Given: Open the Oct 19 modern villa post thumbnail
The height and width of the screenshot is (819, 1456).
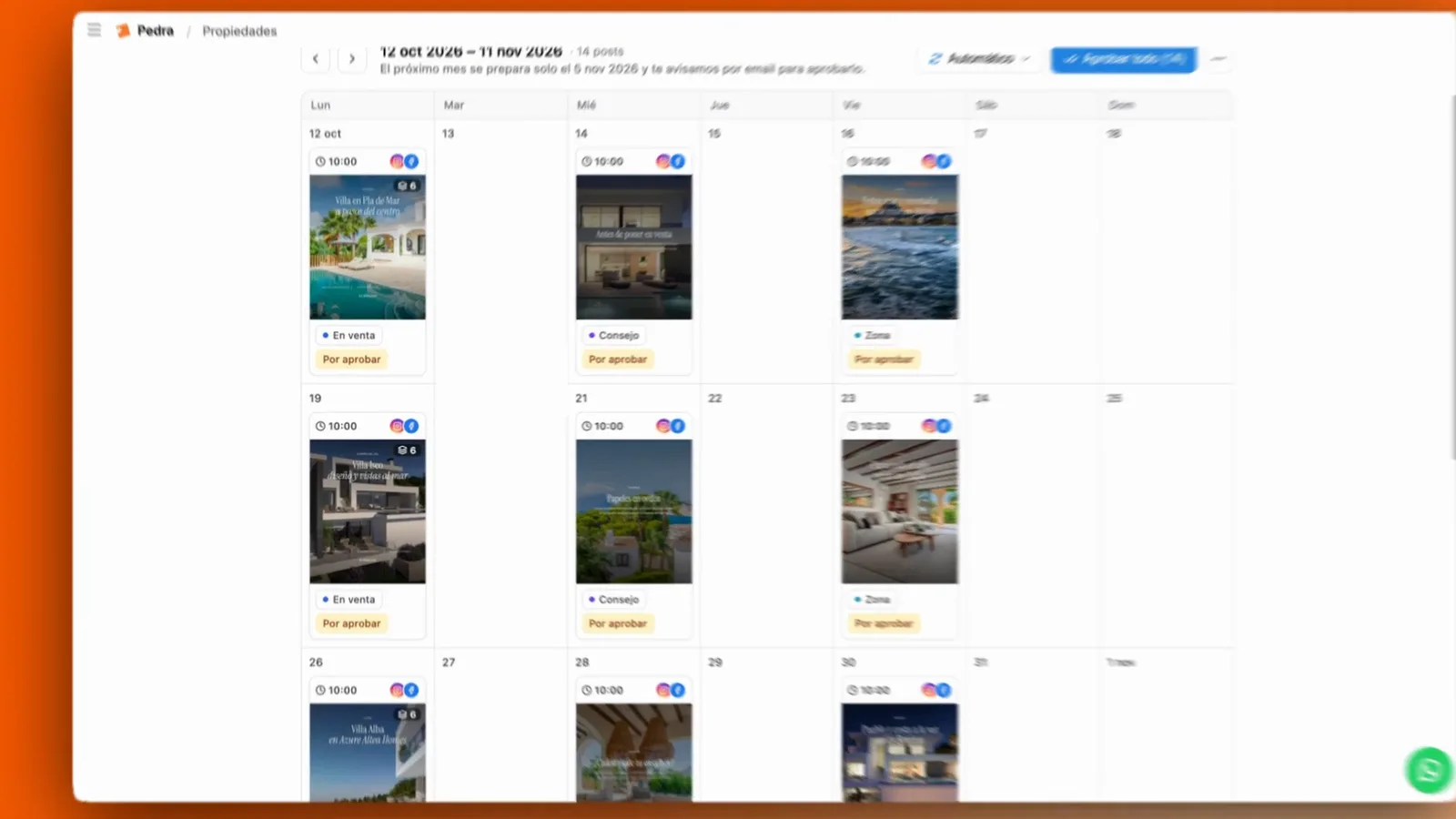Looking at the screenshot, I should click(368, 511).
